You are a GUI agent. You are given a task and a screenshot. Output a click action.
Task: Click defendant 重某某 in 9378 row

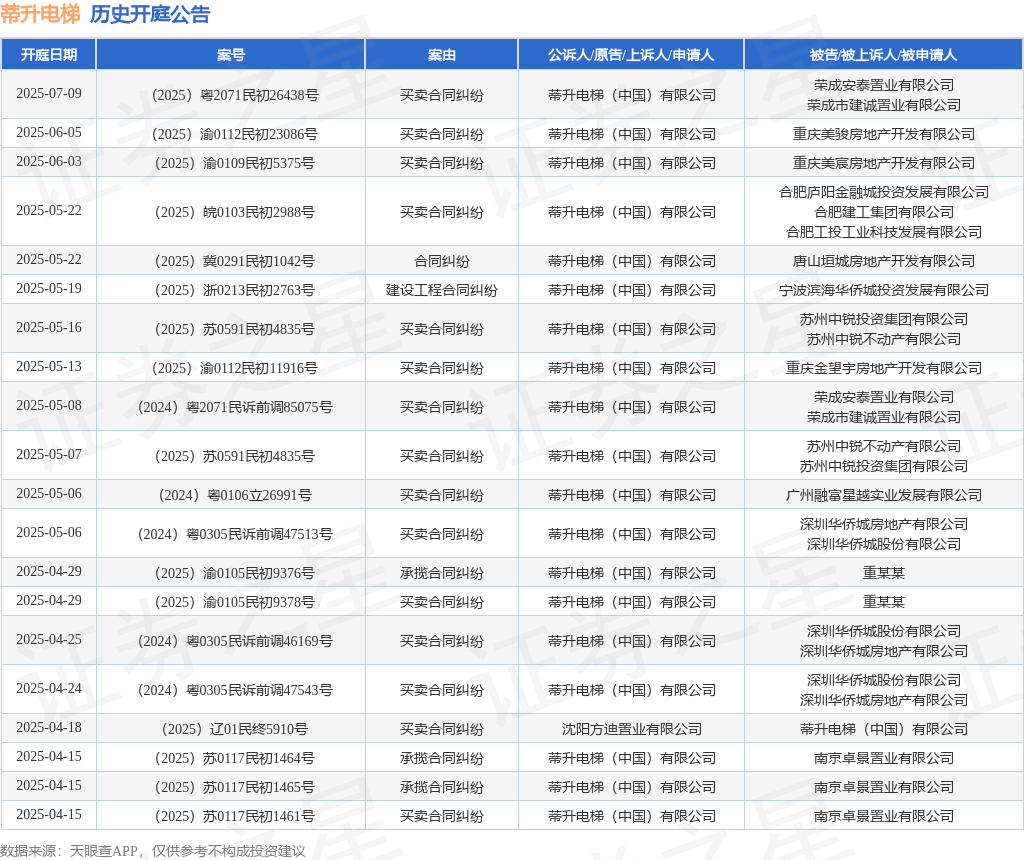pos(884,601)
